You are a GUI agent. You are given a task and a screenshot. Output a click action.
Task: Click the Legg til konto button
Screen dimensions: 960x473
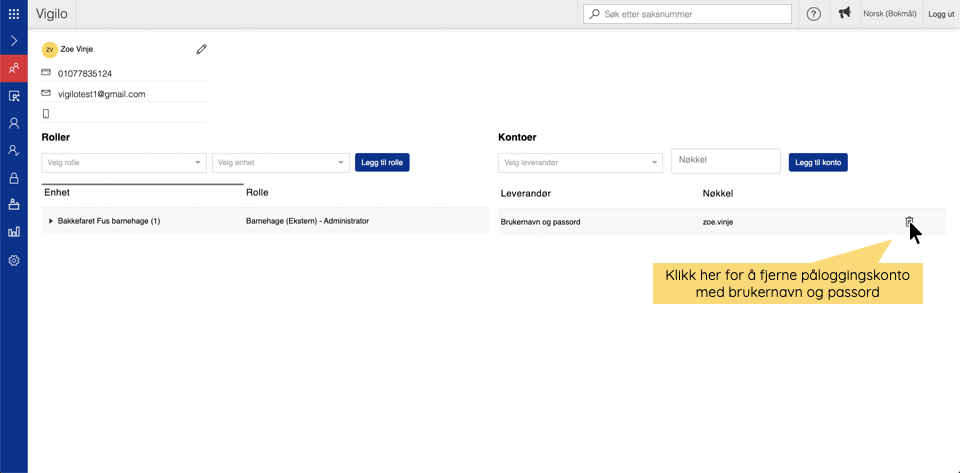(818, 162)
